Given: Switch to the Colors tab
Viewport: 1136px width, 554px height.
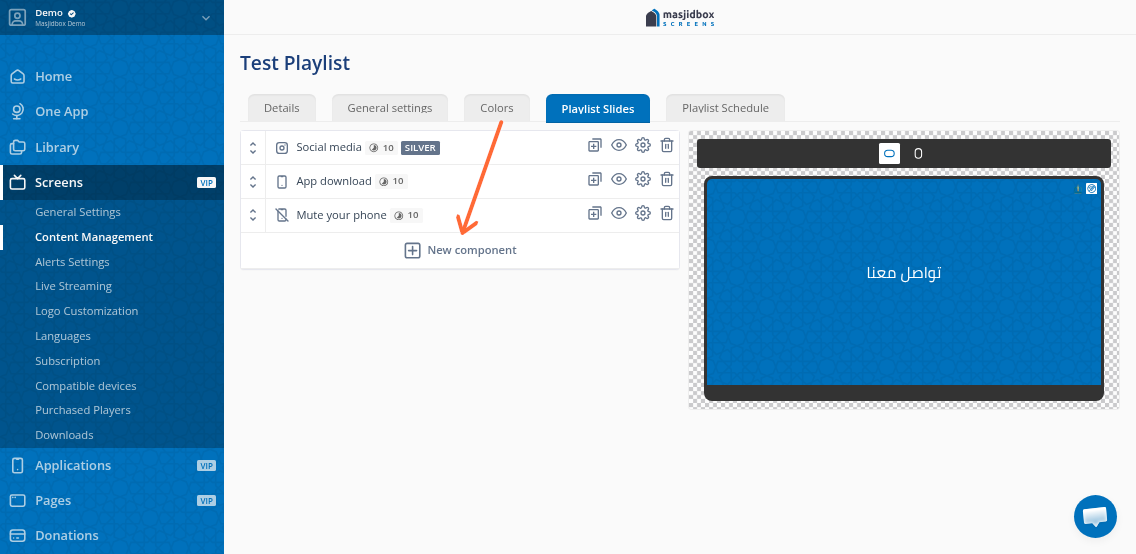Looking at the screenshot, I should [497, 108].
